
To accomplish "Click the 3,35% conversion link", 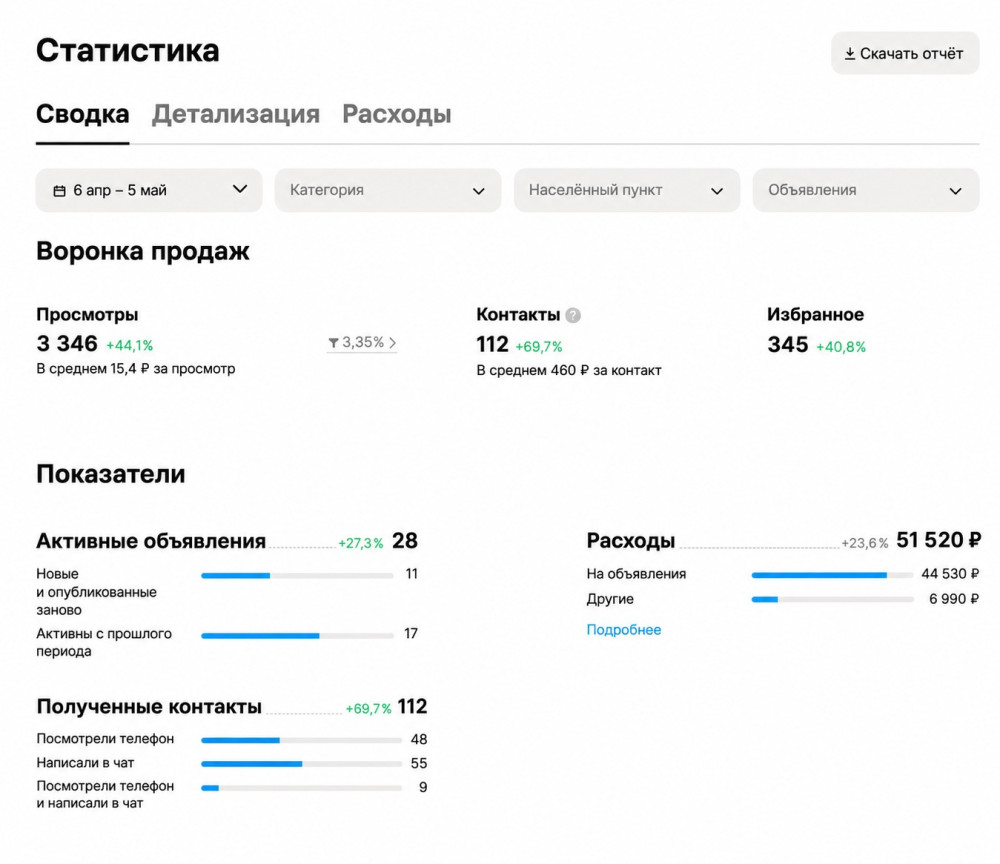I will (362, 343).
